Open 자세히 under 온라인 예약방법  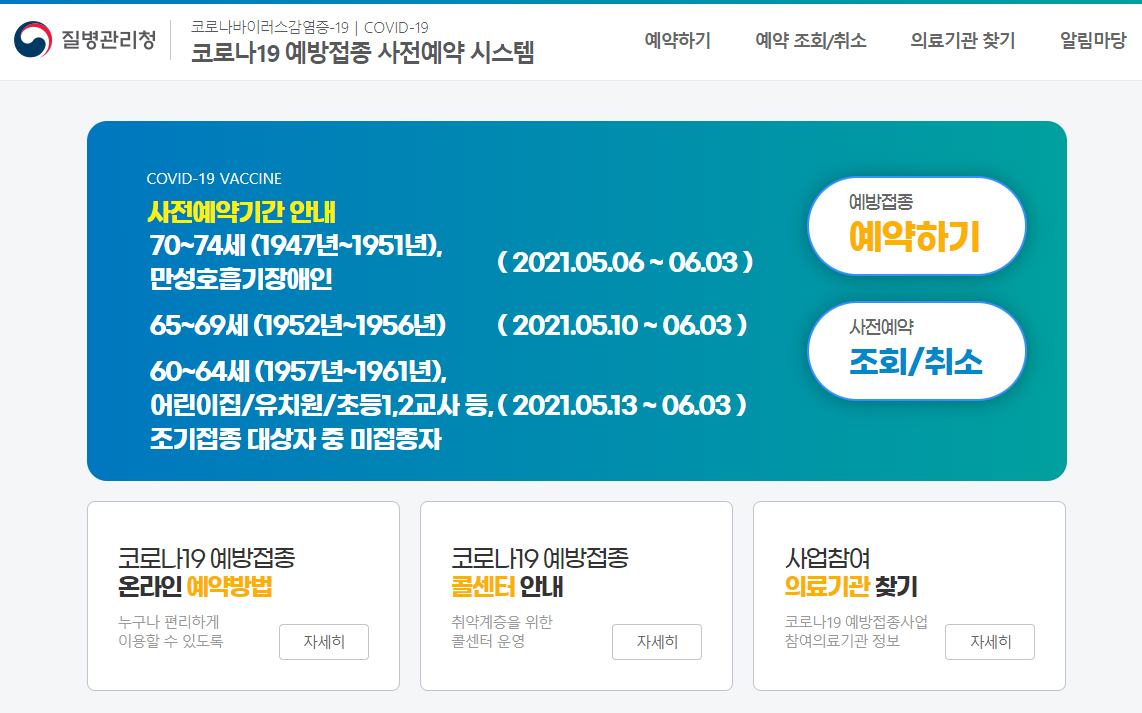(x=323, y=642)
